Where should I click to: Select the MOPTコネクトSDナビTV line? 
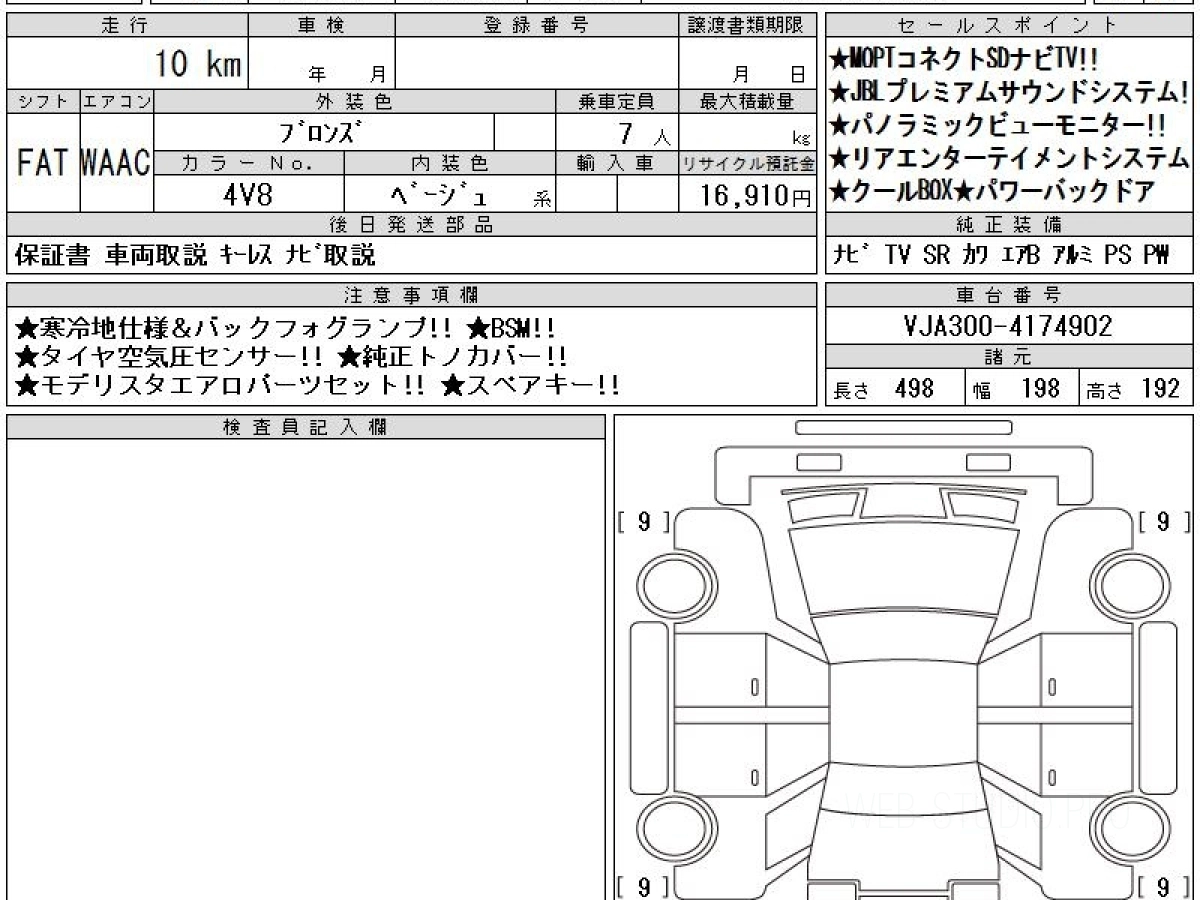tap(964, 59)
